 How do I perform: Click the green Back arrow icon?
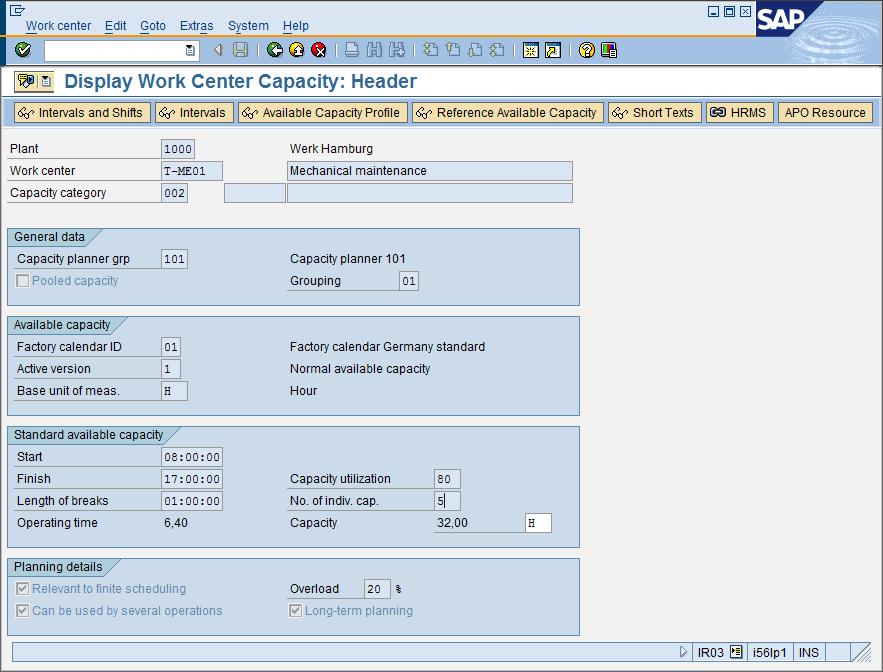275,50
